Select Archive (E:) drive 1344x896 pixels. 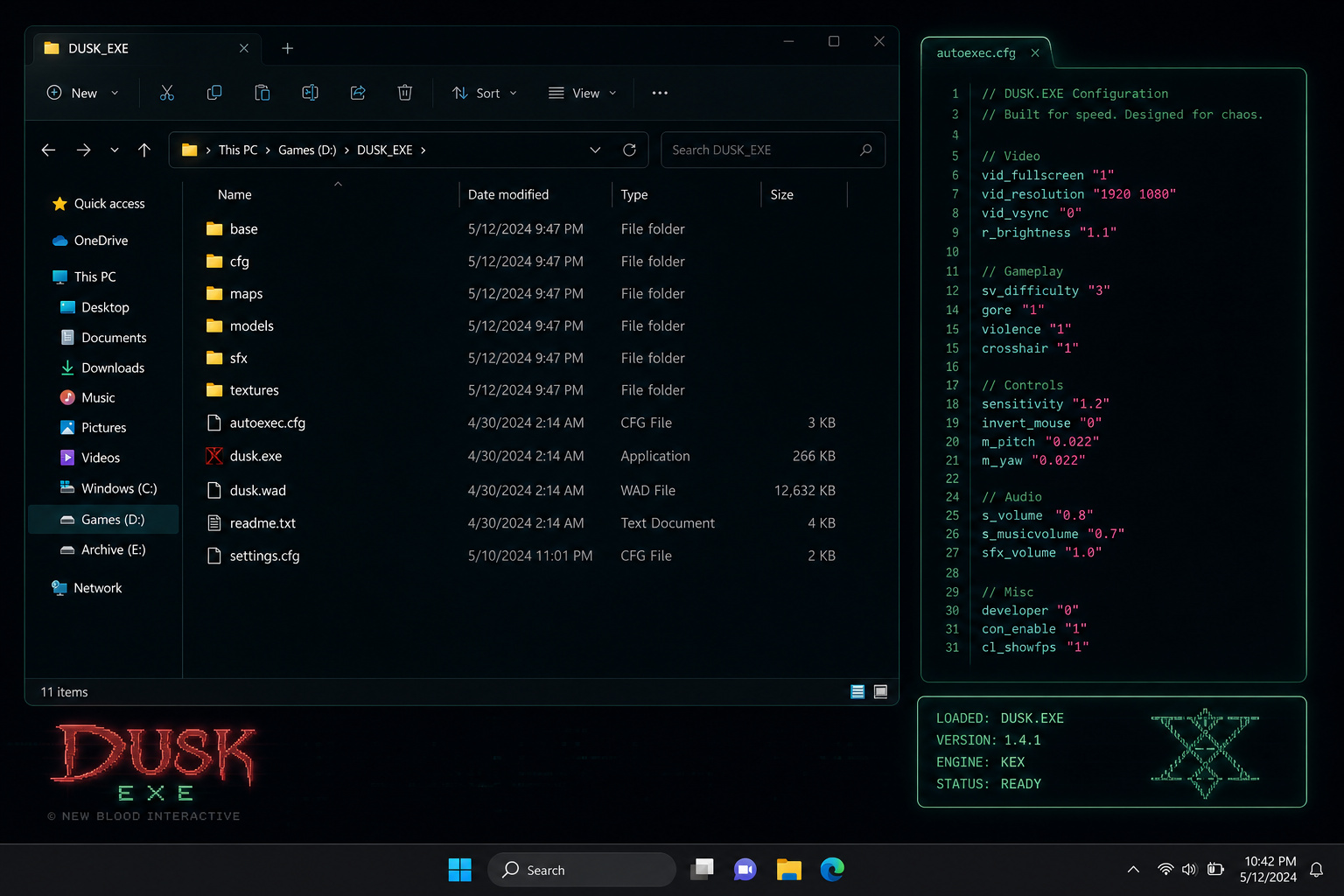tap(103, 549)
